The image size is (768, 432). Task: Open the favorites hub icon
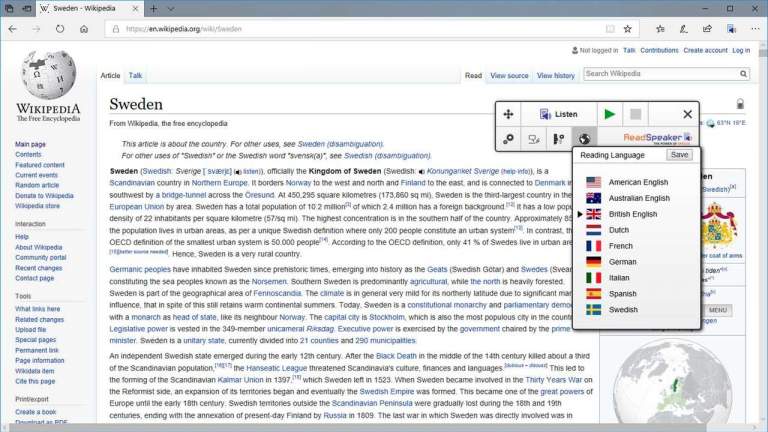pyautogui.click(x=660, y=29)
